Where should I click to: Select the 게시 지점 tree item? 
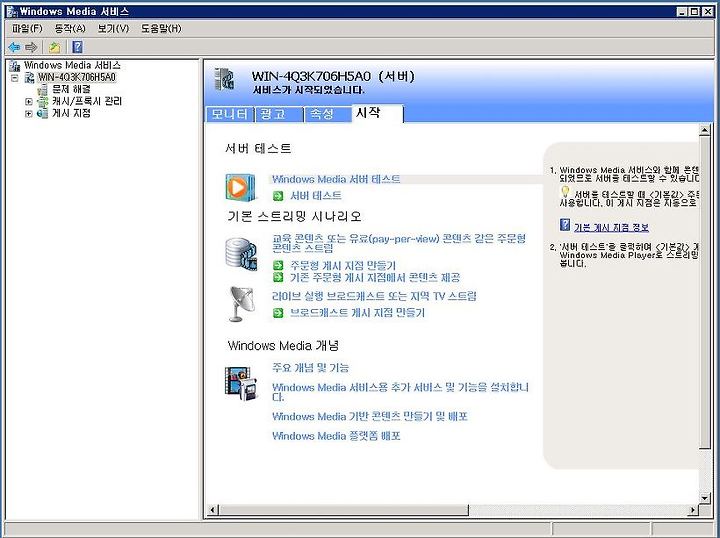71,113
